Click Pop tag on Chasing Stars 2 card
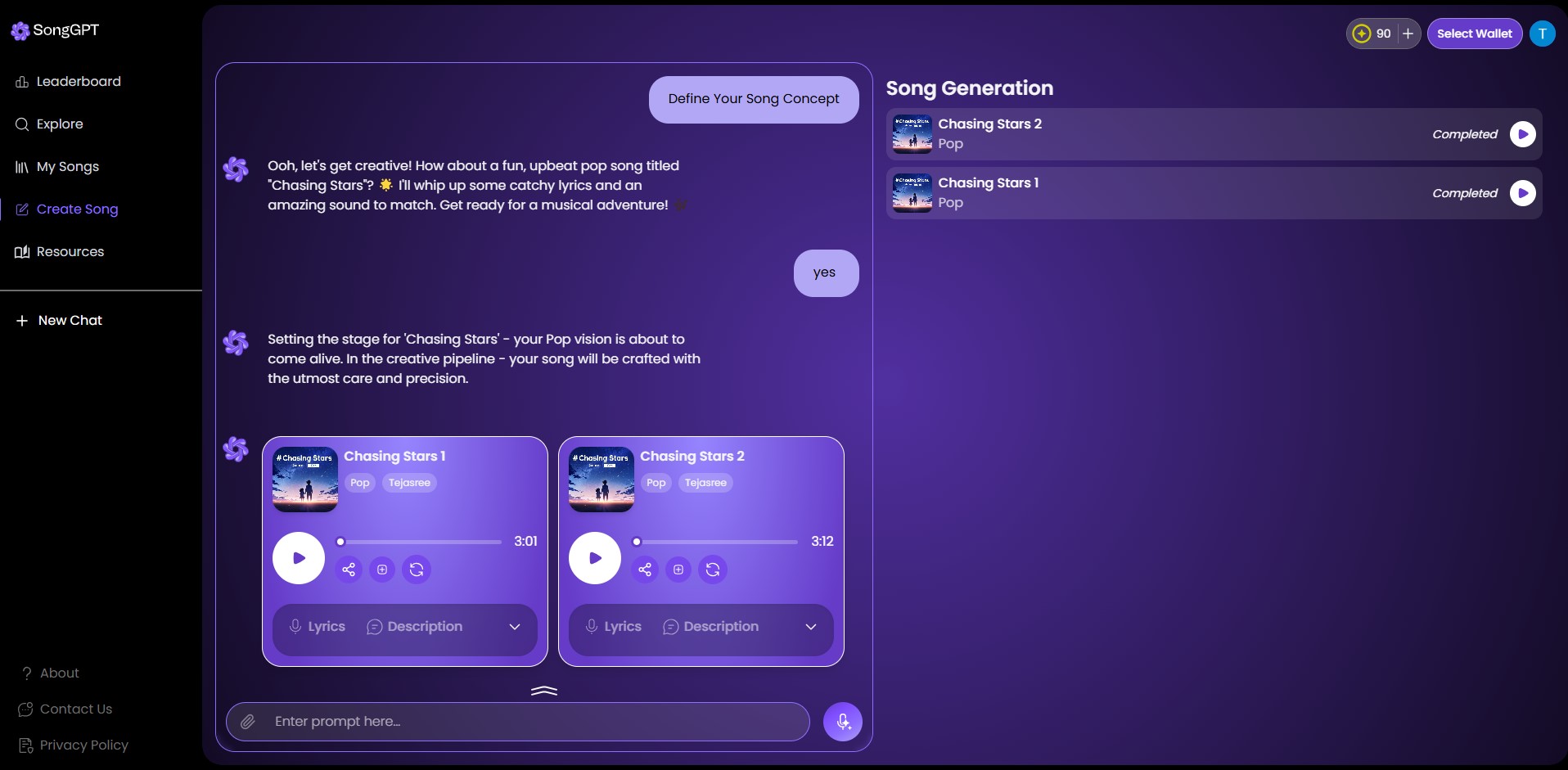The image size is (1568, 770). 656,483
